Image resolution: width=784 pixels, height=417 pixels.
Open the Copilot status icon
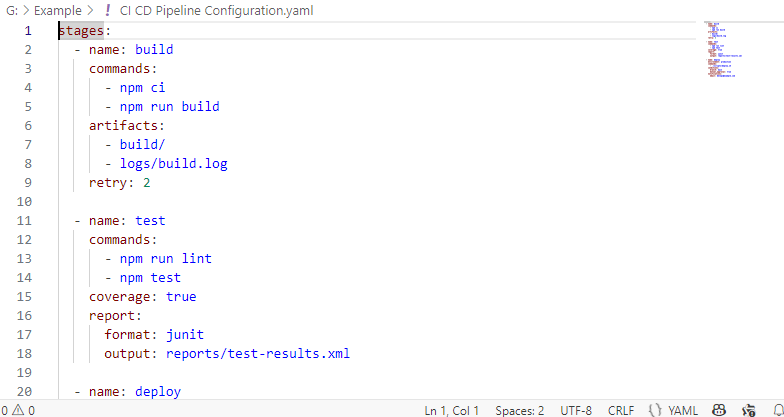[x=719, y=410]
